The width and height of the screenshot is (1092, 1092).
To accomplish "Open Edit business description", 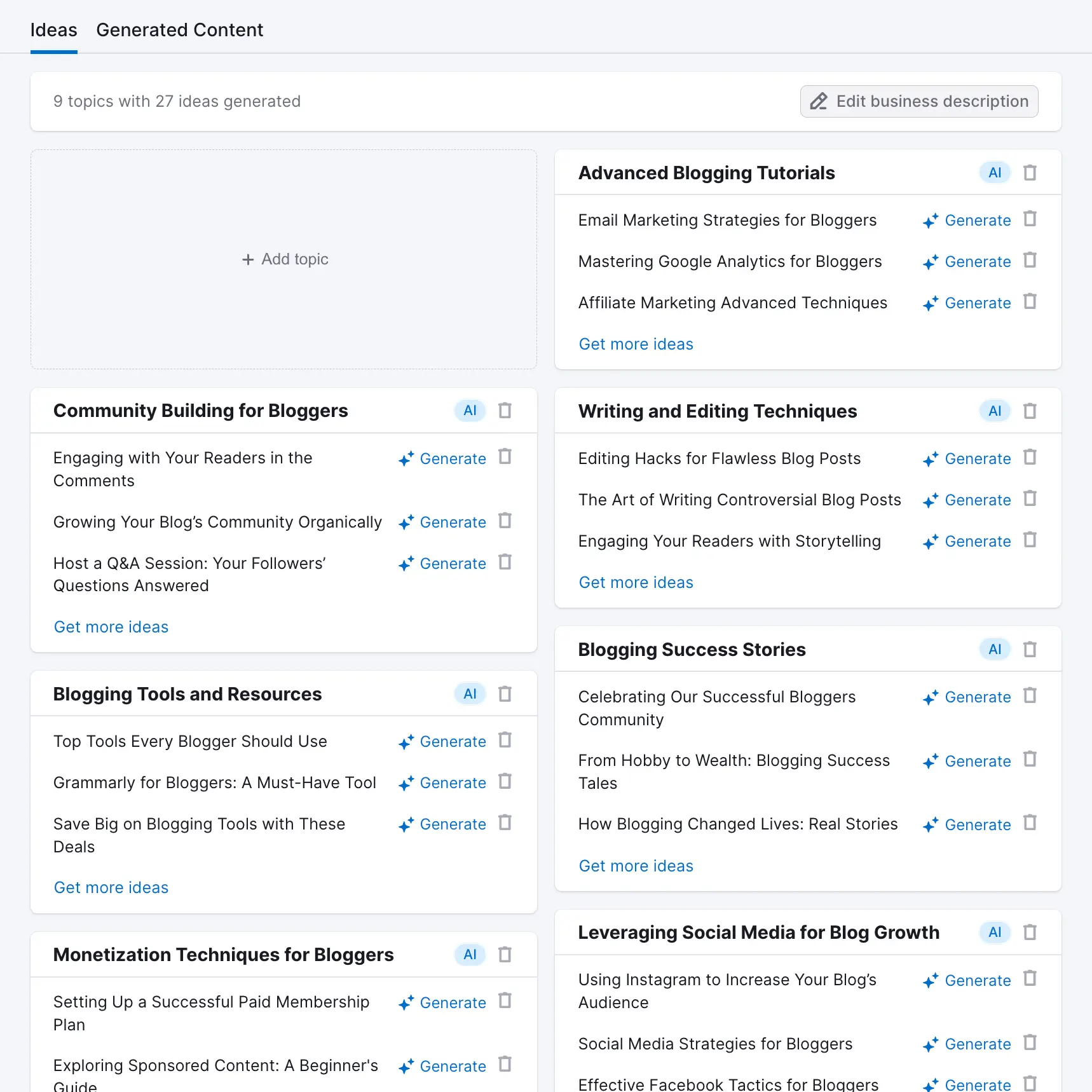I will [x=918, y=101].
